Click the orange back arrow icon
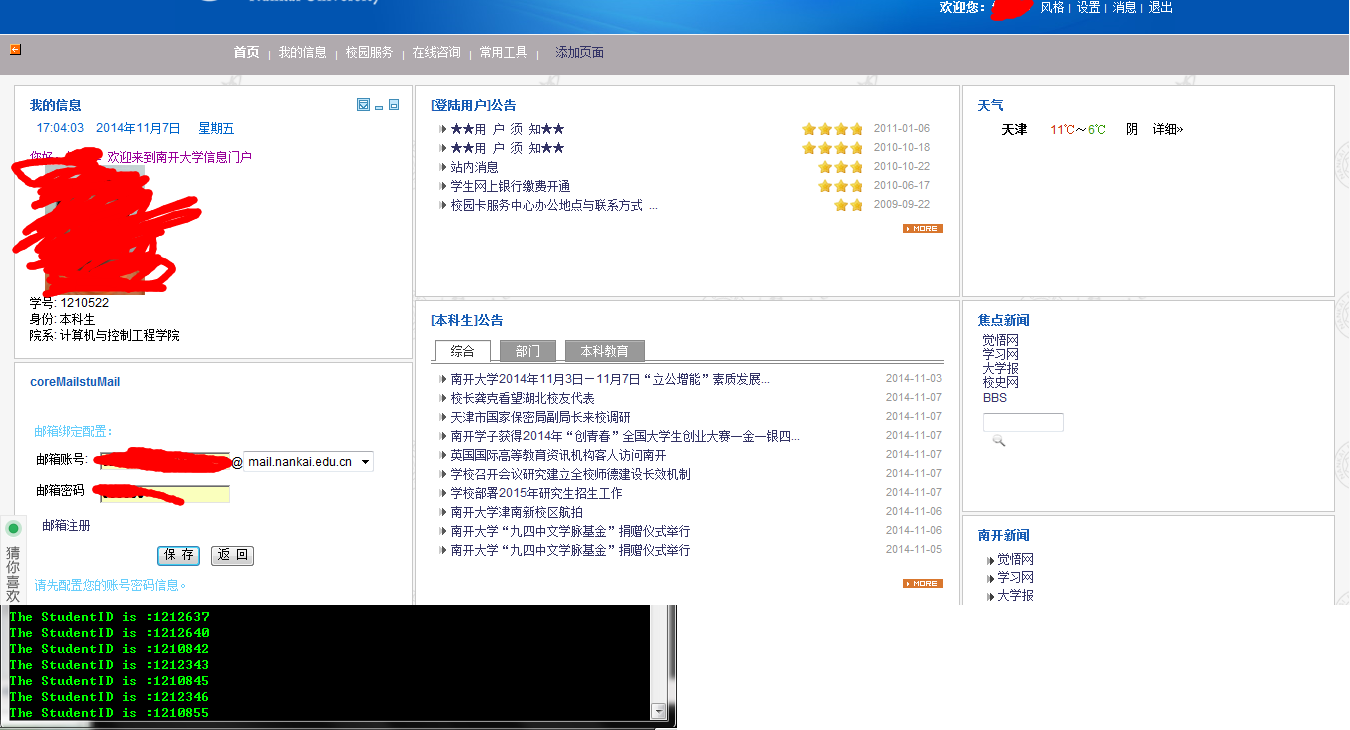Viewport: 1350px width, 730px height. click(15, 49)
